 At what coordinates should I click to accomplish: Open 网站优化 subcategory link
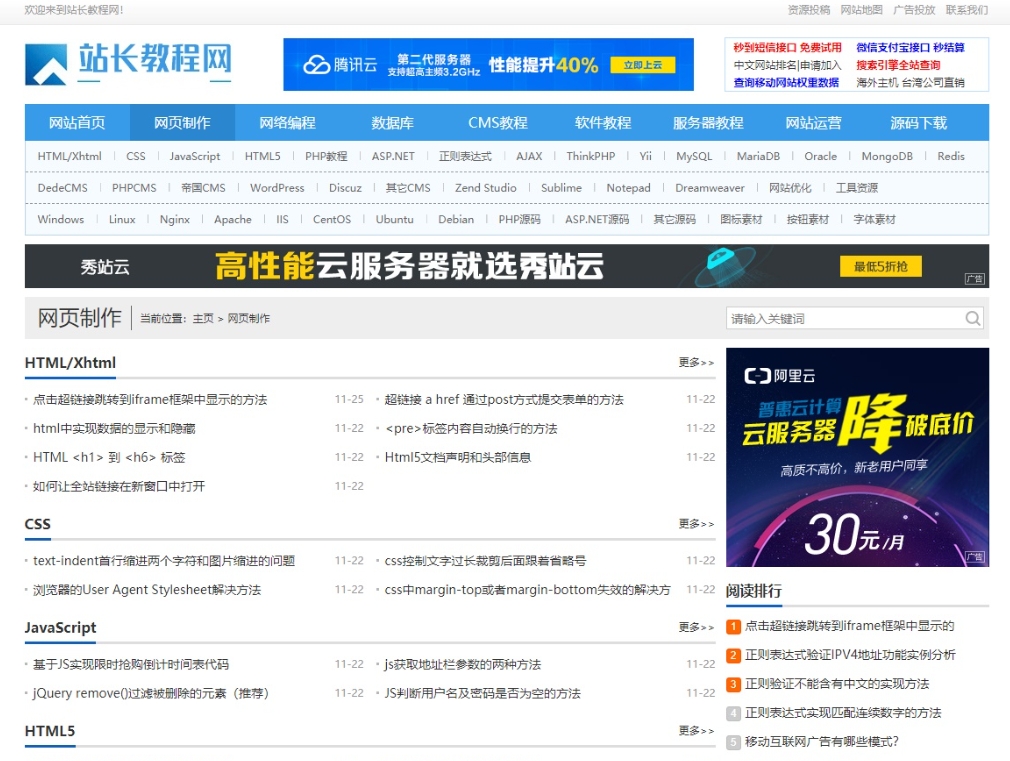point(790,188)
